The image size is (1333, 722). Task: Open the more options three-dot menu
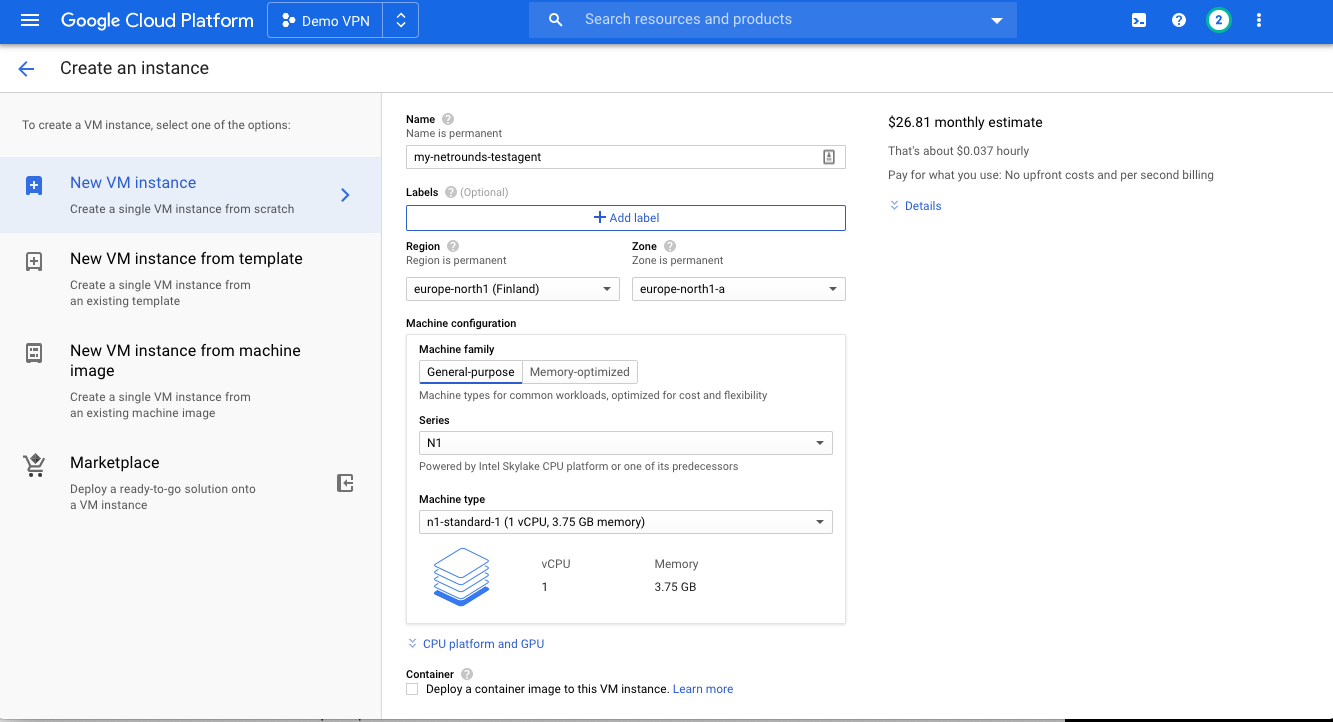1258,19
